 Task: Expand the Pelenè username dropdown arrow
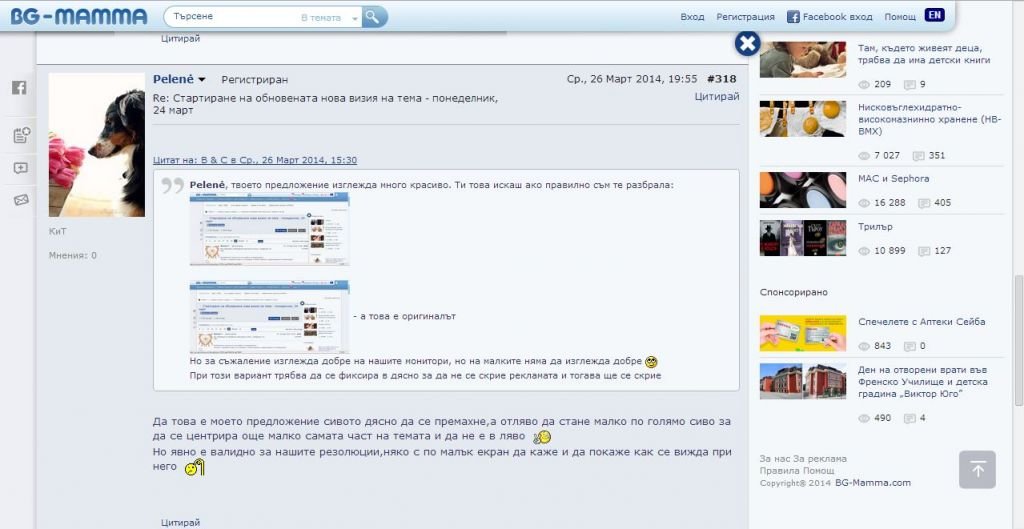[x=202, y=80]
